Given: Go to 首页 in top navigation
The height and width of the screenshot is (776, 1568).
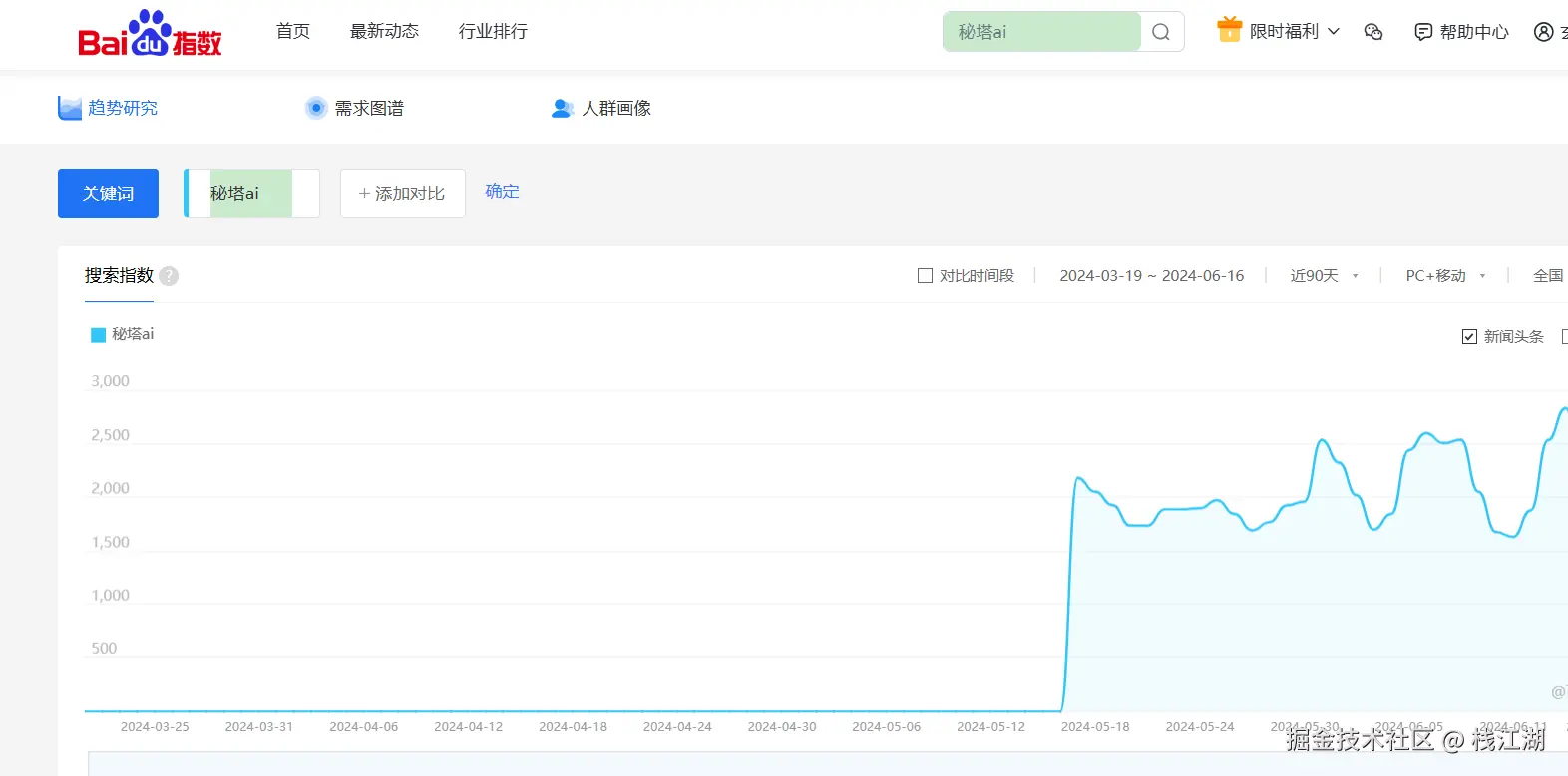Looking at the screenshot, I should click(293, 31).
